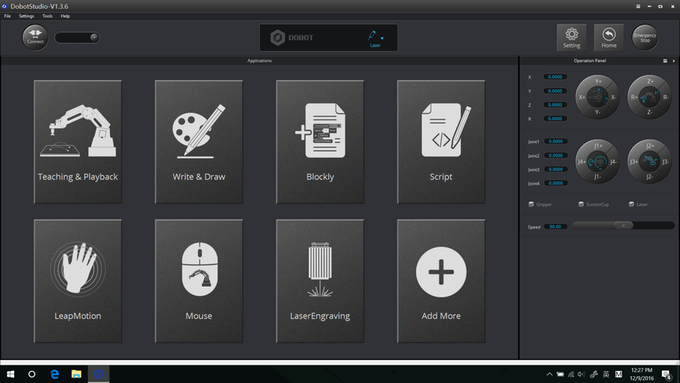Click the X coordinate value field
This screenshot has height=383, width=680.
click(555, 77)
